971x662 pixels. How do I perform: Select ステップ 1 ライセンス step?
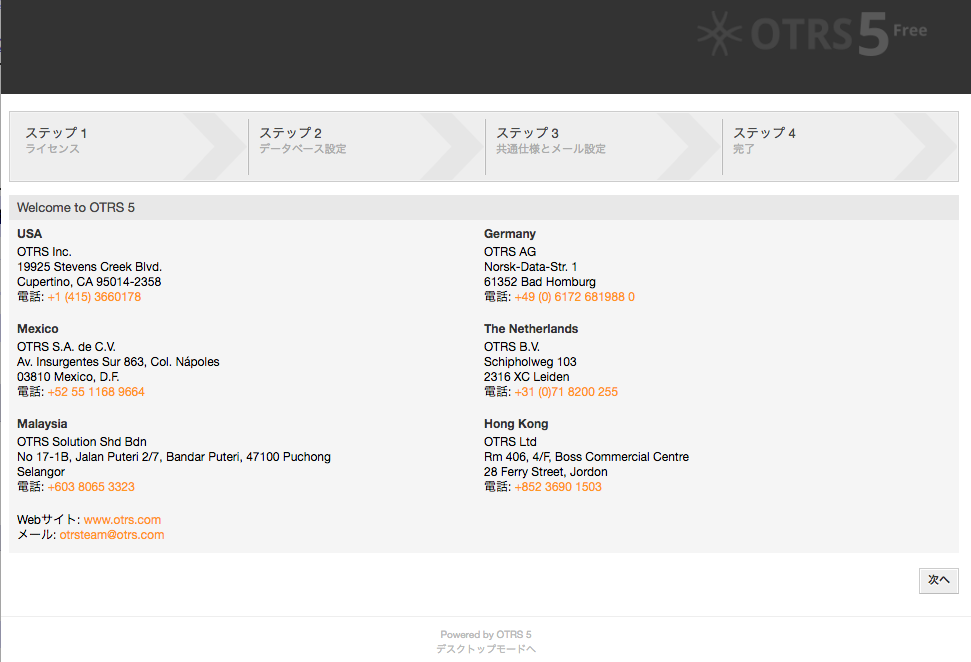click(129, 147)
